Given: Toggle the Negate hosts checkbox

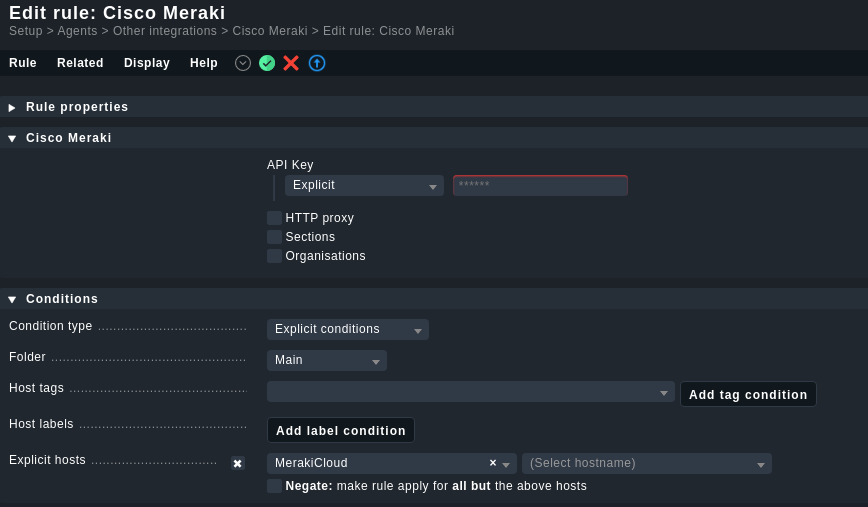Looking at the screenshot, I should click(274, 486).
